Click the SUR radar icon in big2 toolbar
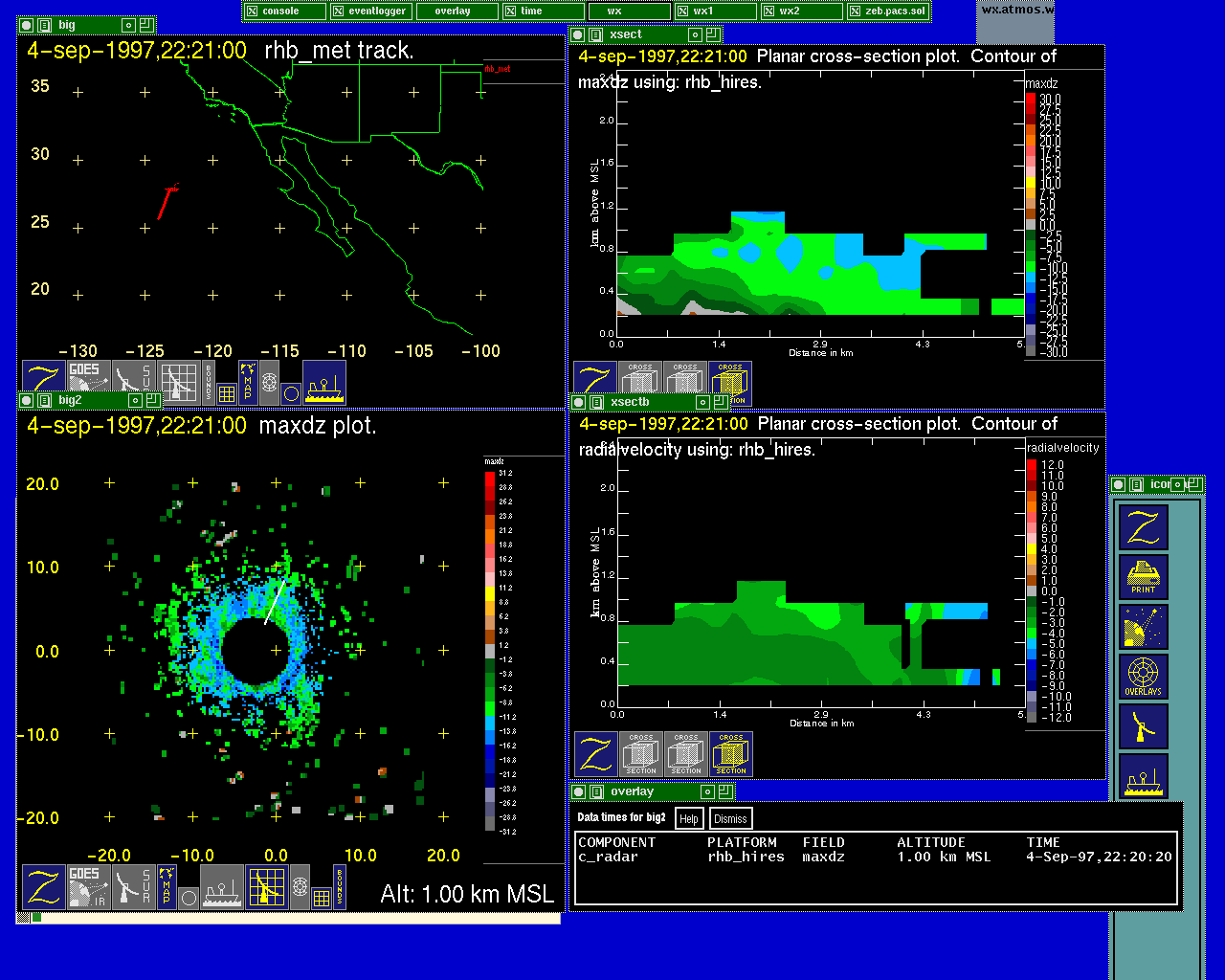Screen dimensions: 1225x980 133,887
